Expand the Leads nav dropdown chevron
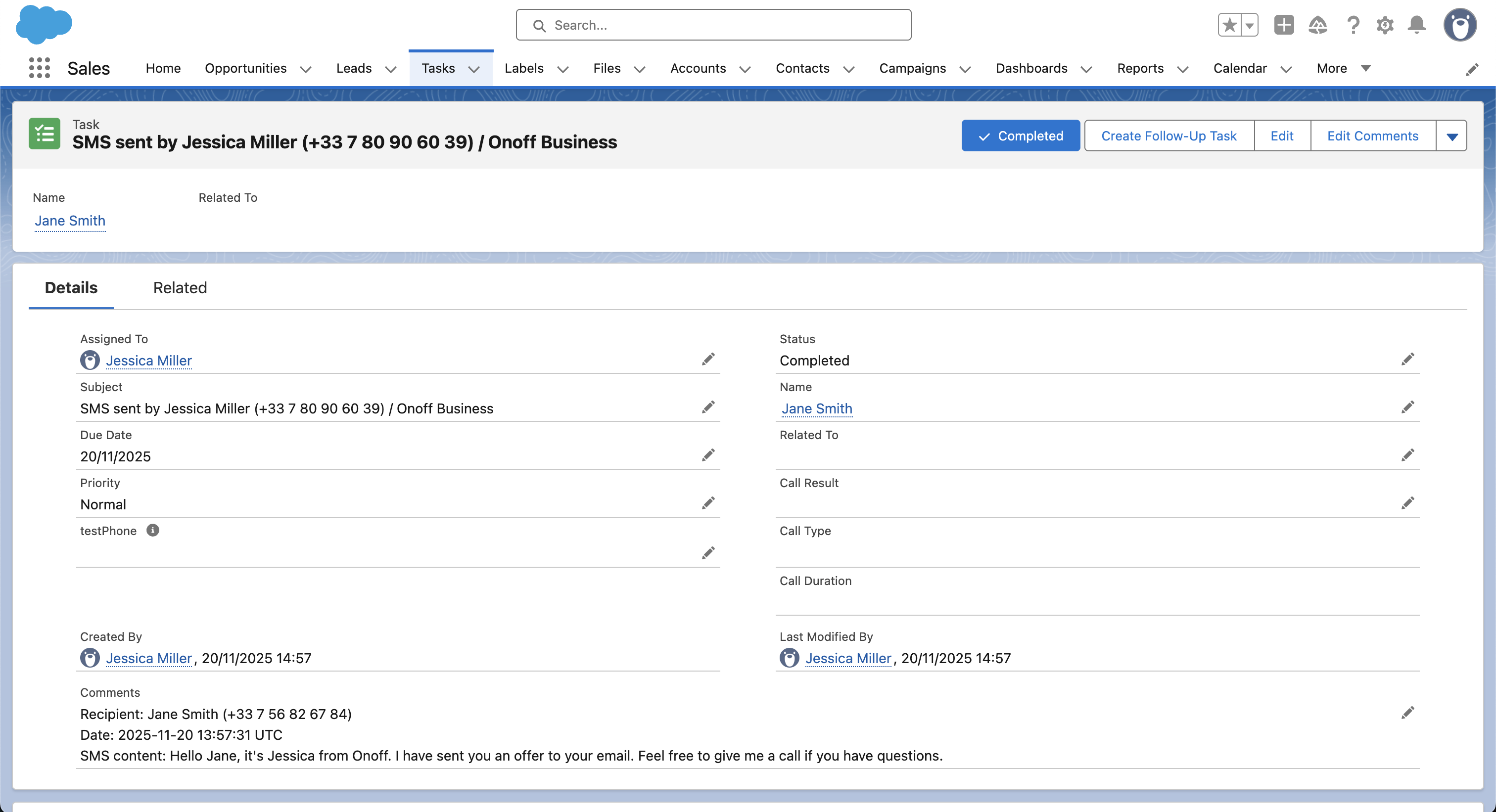The width and height of the screenshot is (1496, 812). pos(391,69)
